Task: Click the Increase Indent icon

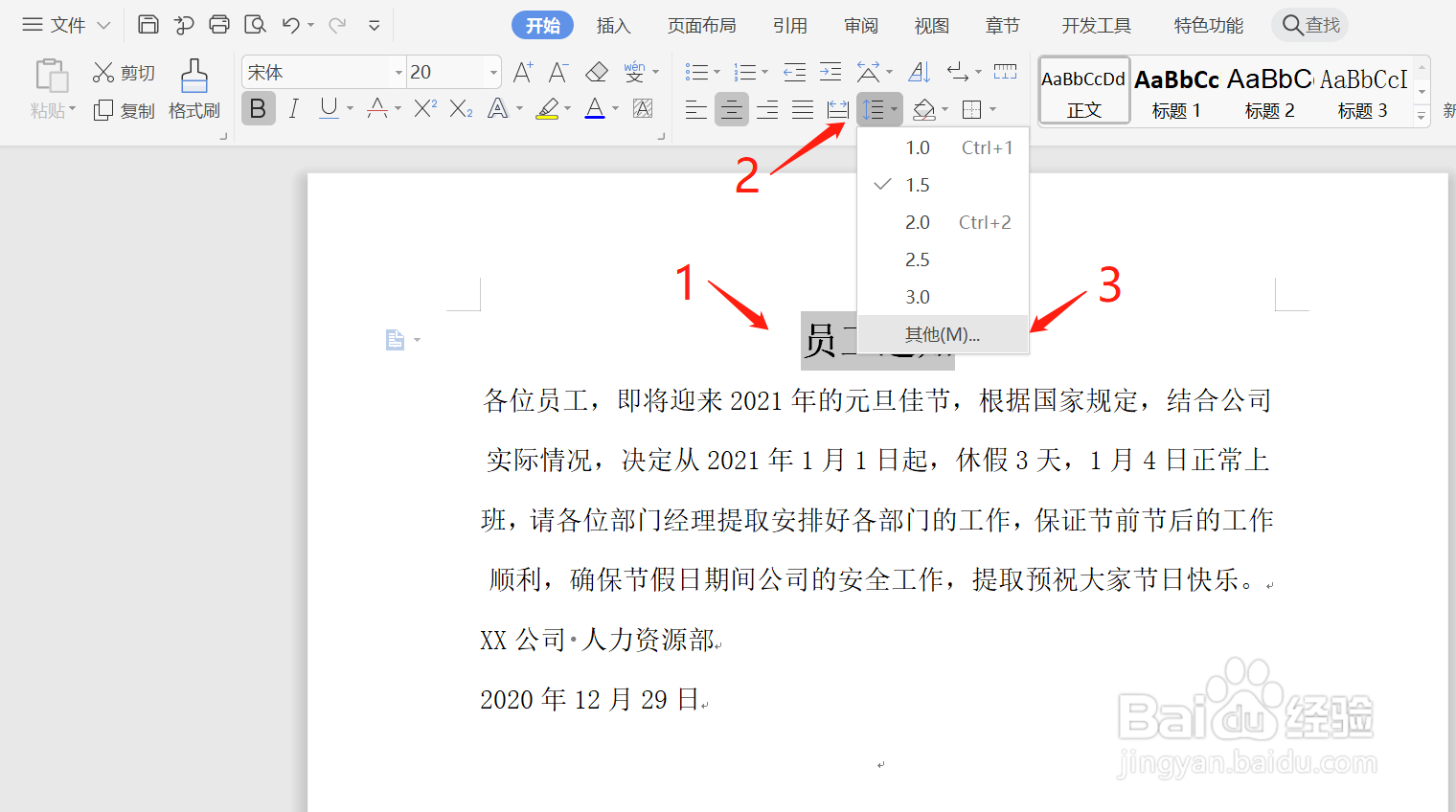Action: click(830, 72)
